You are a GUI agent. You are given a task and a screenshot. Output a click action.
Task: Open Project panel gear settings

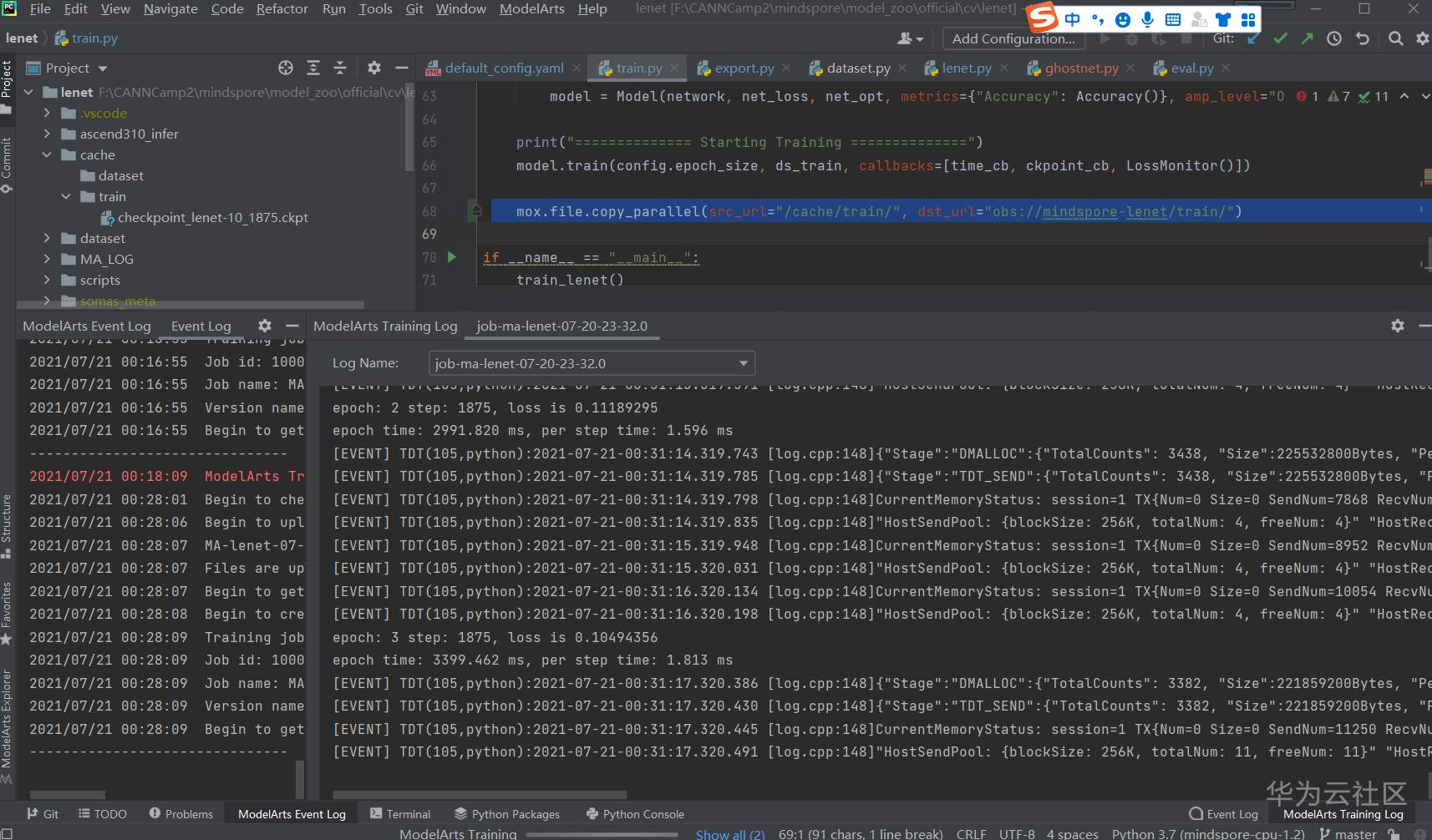[x=374, y=68]
